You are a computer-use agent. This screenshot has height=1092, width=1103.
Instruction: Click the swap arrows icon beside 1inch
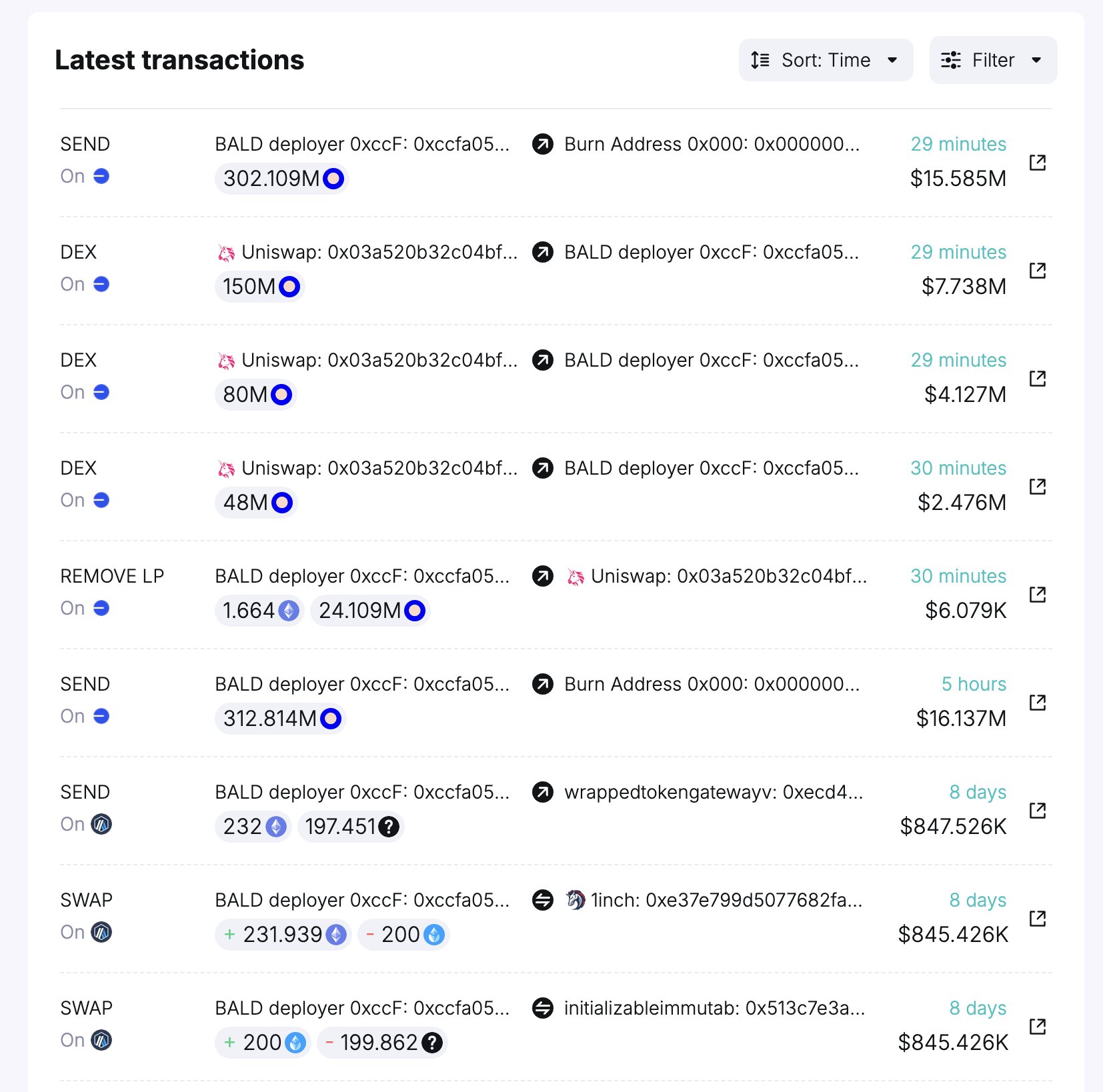543,900
